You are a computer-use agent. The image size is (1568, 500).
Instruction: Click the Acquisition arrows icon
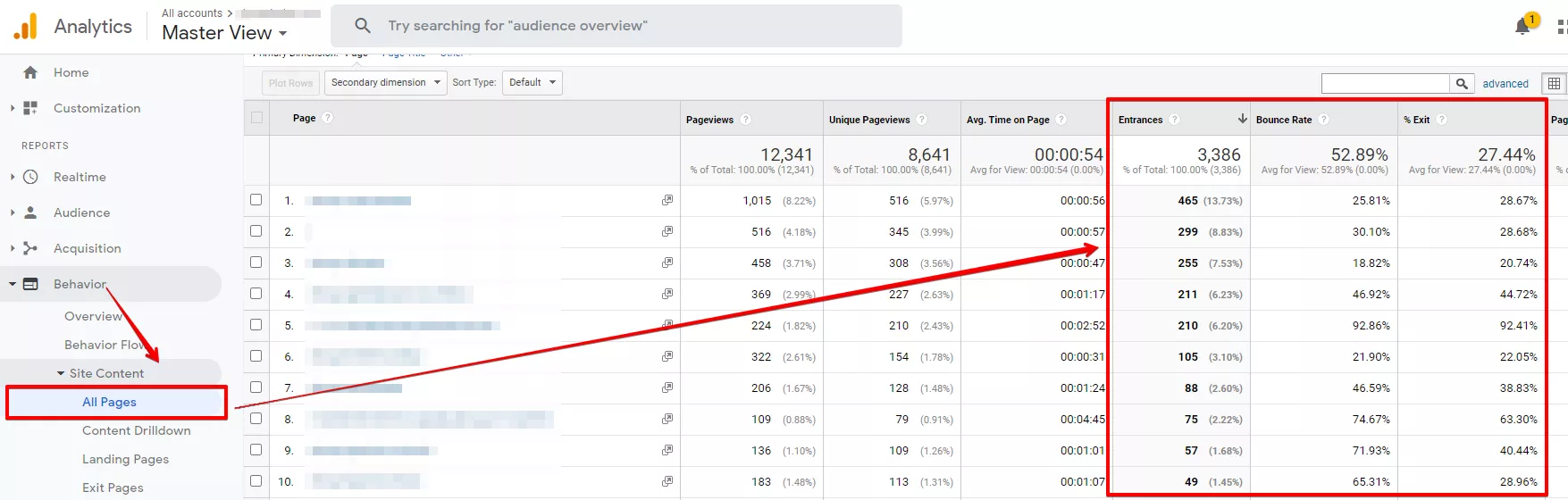[30, 248]
